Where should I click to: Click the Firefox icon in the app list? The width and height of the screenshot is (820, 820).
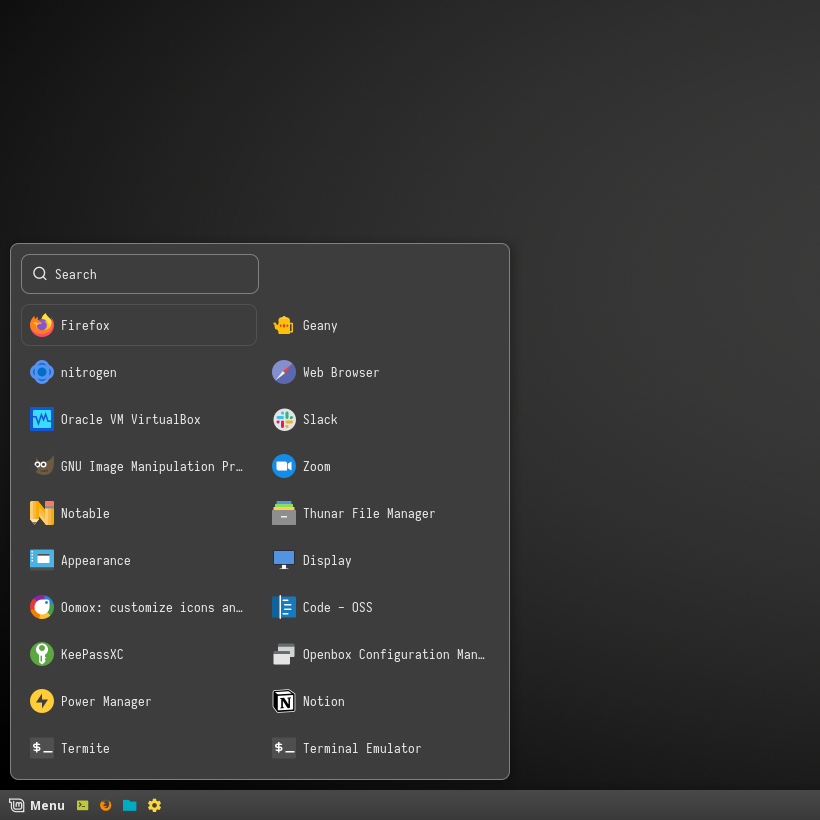point(42,325)
